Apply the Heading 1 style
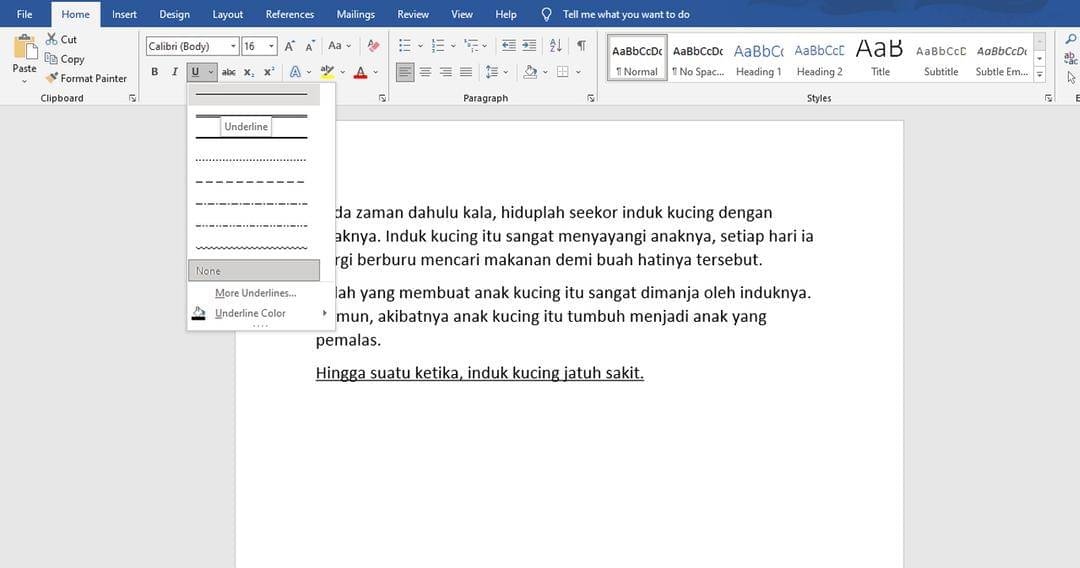Viewport: 1080px width, 568px height. (758, 60)
